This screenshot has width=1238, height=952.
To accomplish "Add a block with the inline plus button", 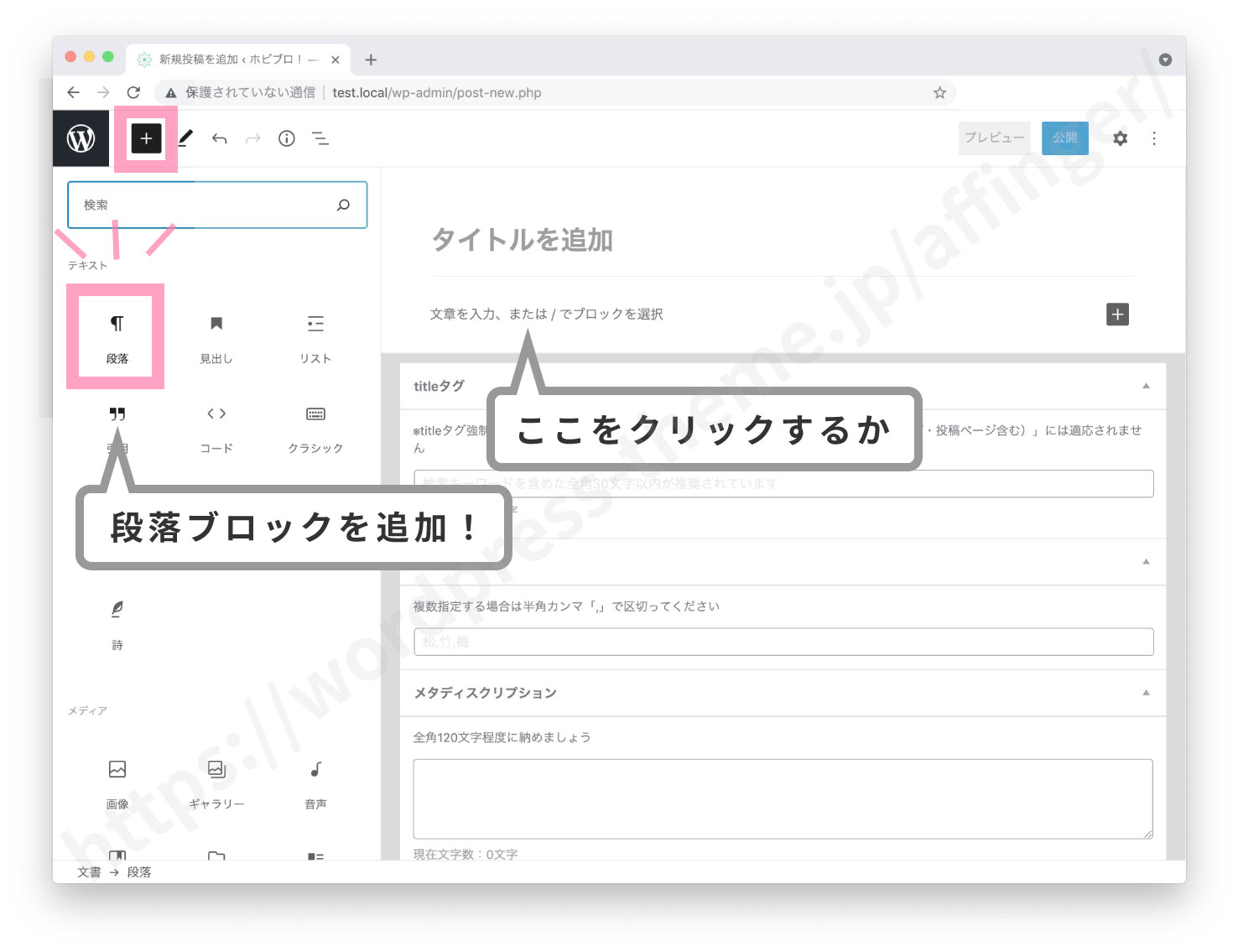I will pyautogui.click(x=1117, y=315).
